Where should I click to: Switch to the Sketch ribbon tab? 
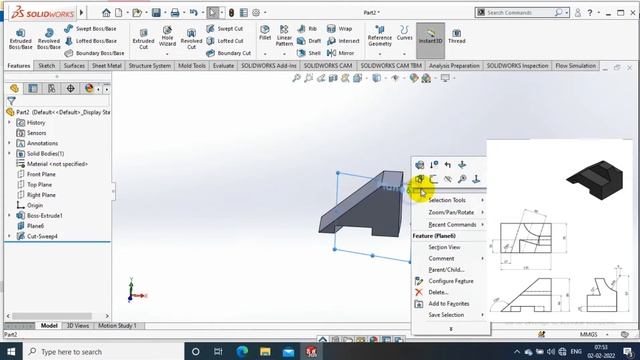click(47, 66)
